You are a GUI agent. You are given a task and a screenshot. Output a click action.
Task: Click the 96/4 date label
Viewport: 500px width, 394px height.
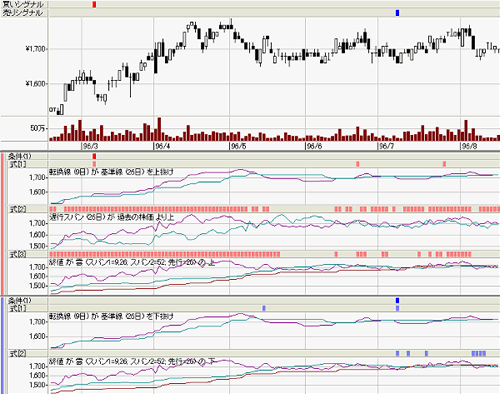[162, 146]
